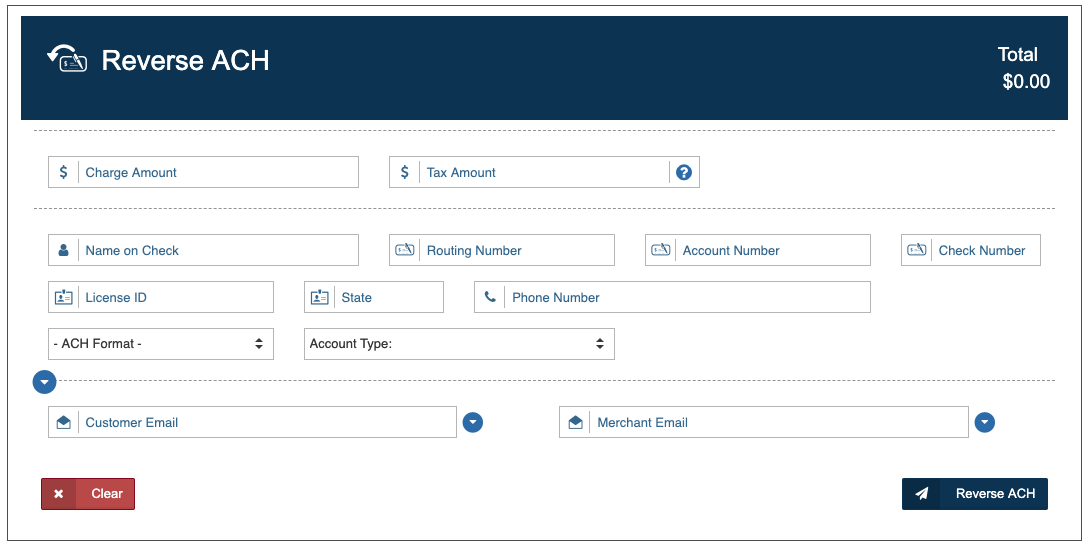1088x548 pixels.
Task: Click the Reverse ACH header check icon
Action: (67, 59)
